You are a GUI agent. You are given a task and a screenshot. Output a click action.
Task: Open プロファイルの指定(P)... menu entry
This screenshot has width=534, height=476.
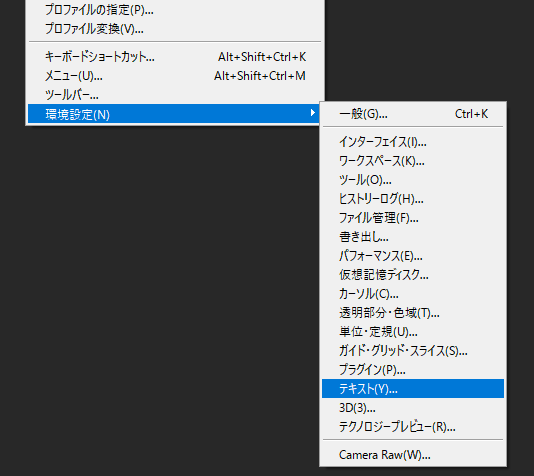175,10
